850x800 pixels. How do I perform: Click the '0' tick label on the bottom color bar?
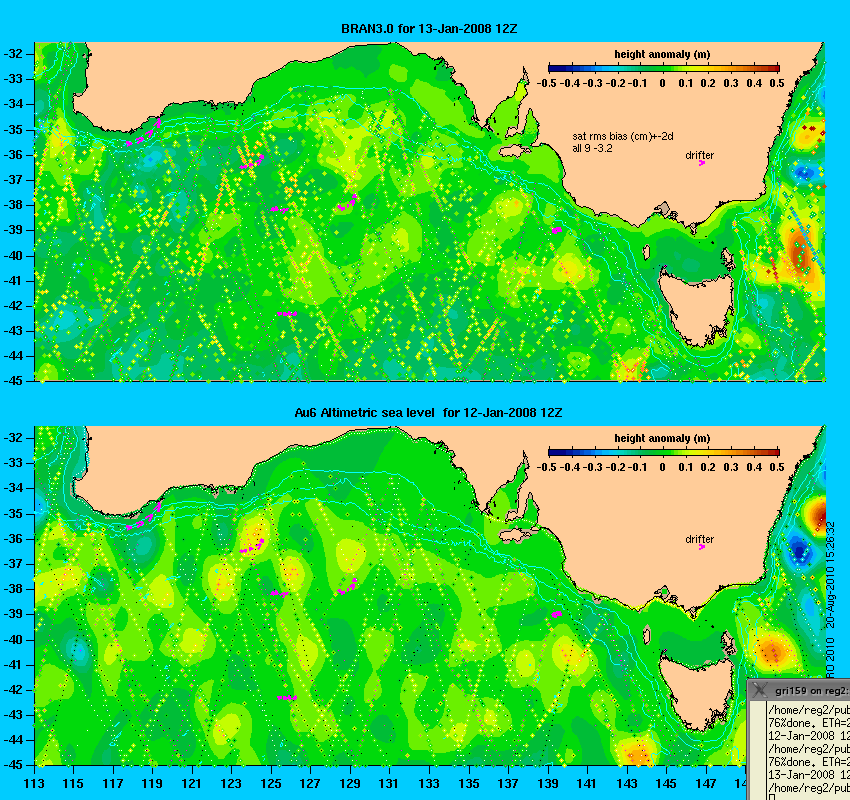click(662, 468)
